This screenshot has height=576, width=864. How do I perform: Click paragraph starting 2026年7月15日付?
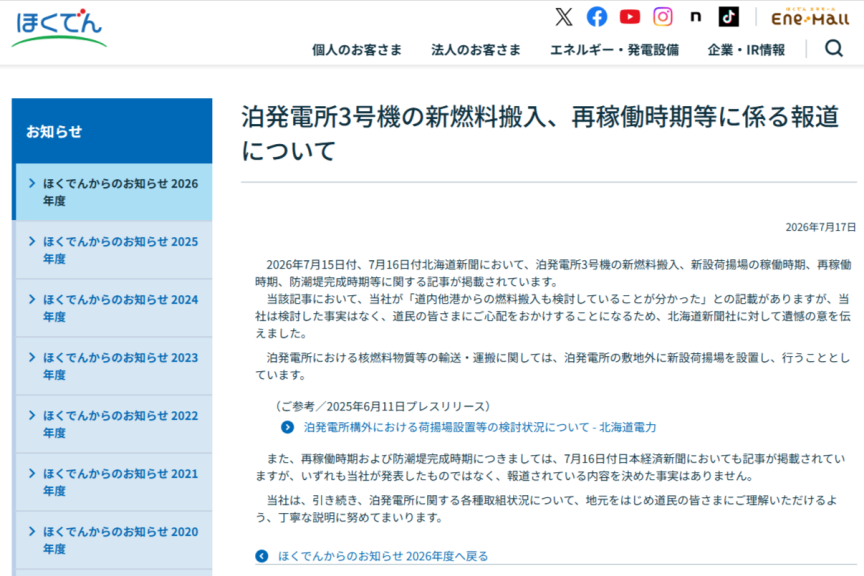tap(553, 273)
